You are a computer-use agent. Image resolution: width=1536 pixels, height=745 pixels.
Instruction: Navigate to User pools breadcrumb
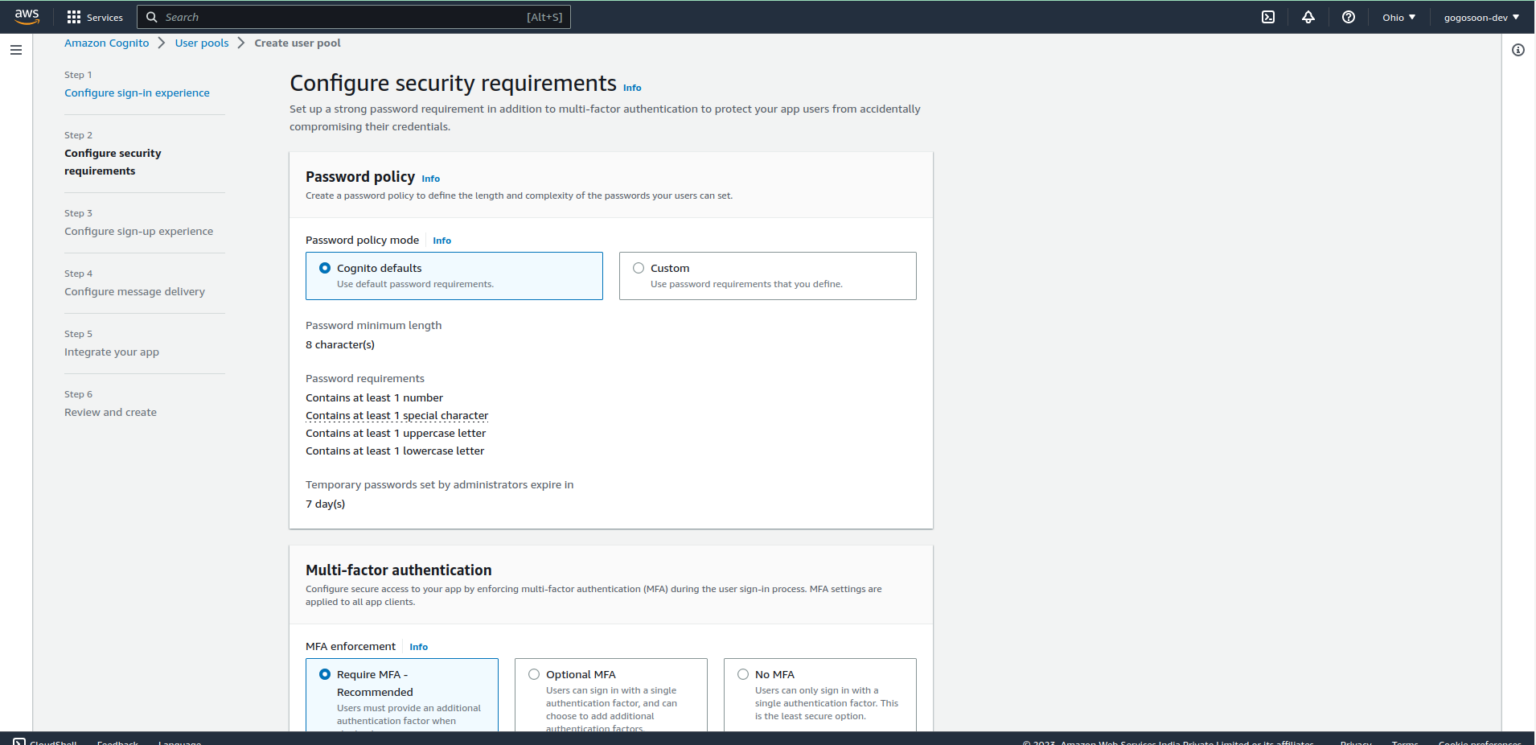coord(201,42)
